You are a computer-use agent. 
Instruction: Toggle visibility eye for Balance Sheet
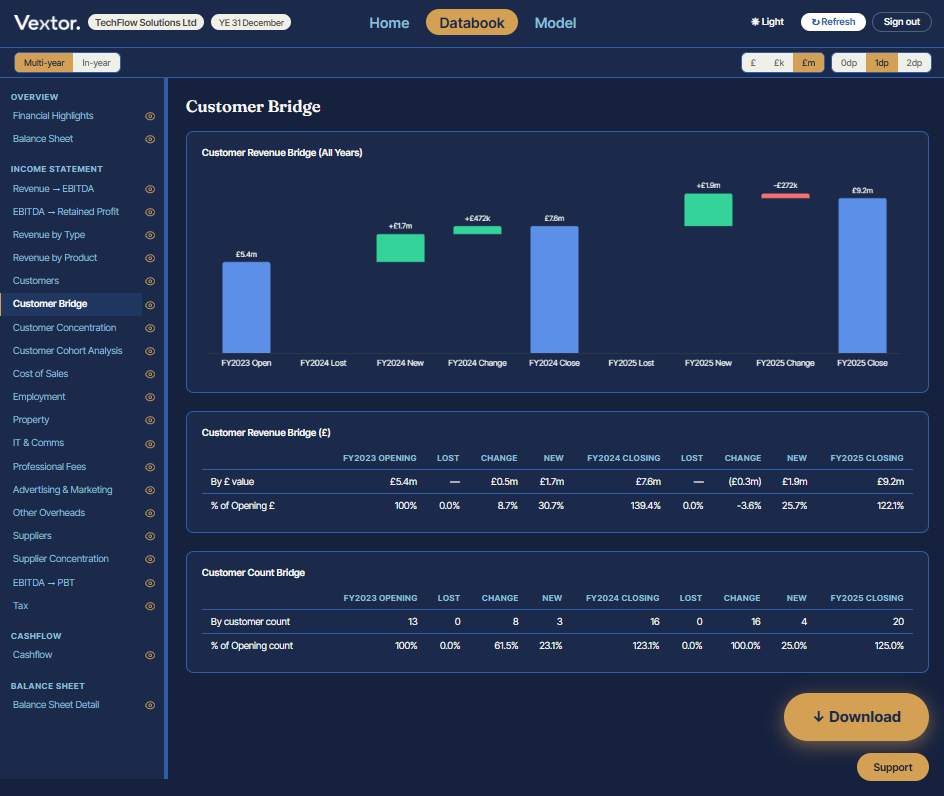(x=151, y=139)
